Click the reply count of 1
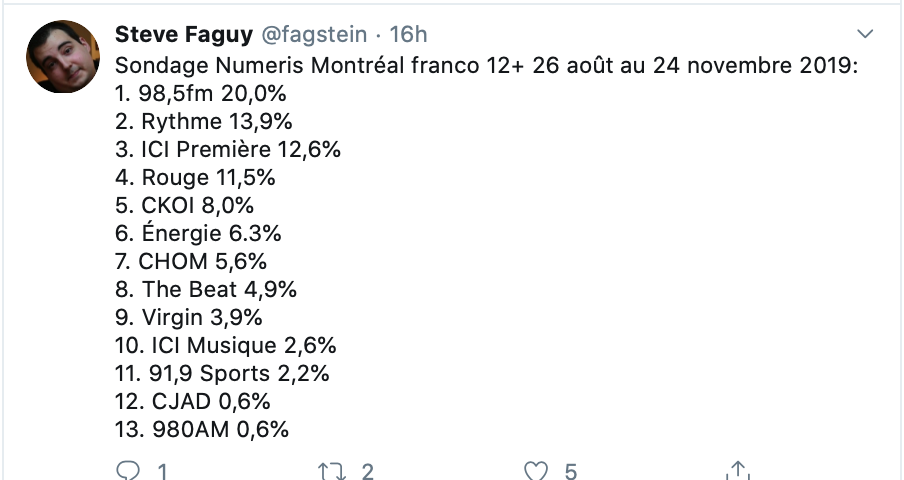Viewport: 904px width, 480px height. tap(163, 472)
